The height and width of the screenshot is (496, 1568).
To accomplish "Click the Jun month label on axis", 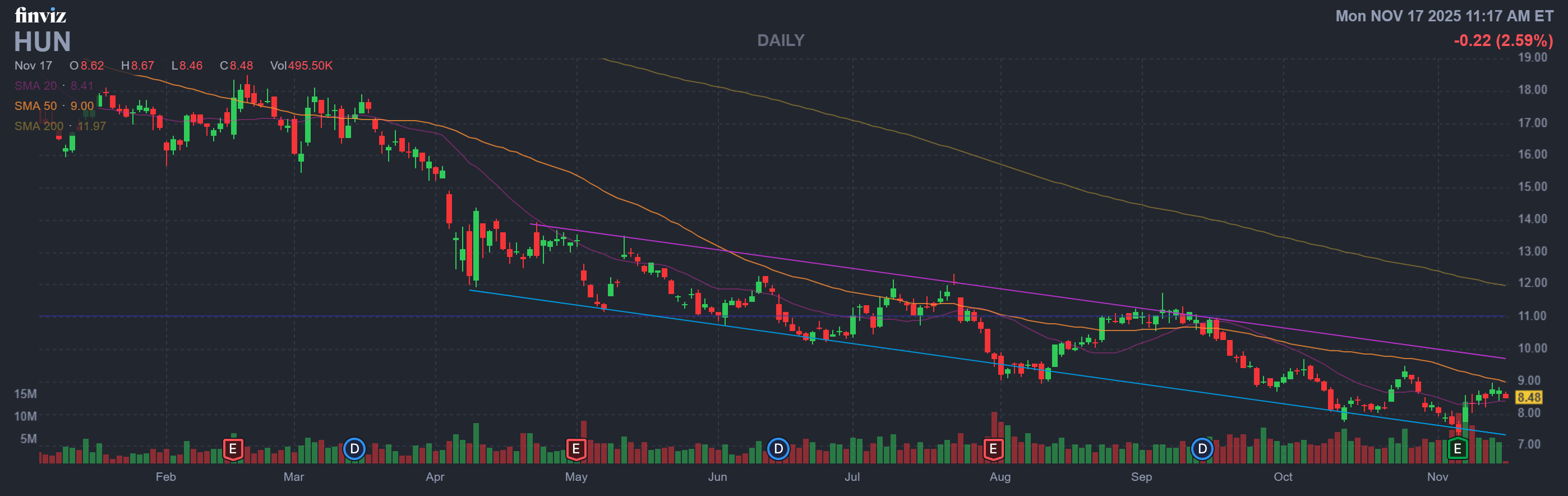I will point(717,476).
